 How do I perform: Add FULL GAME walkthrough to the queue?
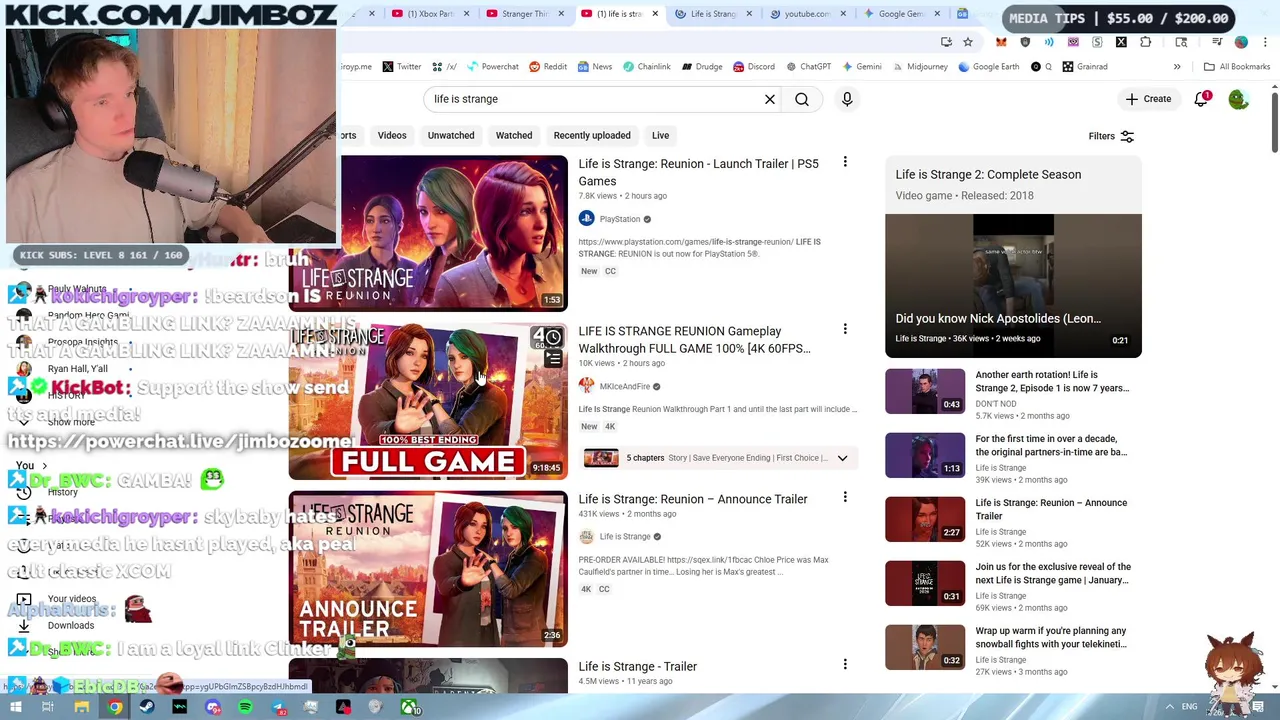click(553, 359)
